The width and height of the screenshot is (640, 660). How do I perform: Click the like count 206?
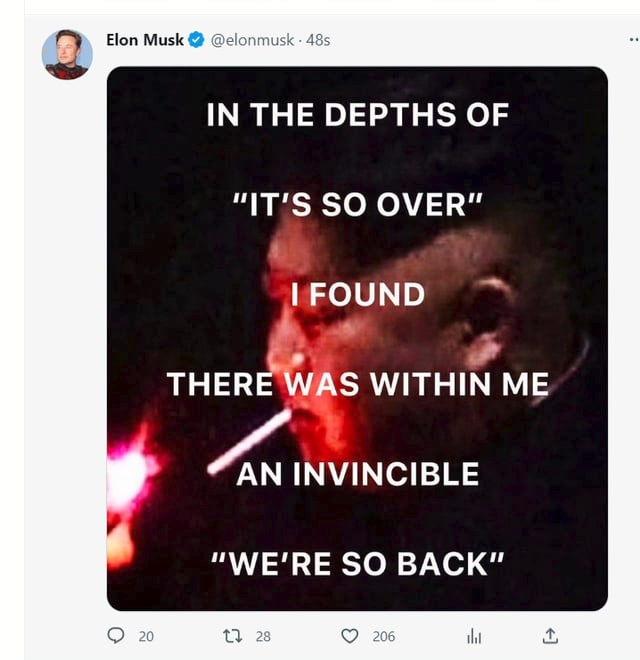click(384, 636)
